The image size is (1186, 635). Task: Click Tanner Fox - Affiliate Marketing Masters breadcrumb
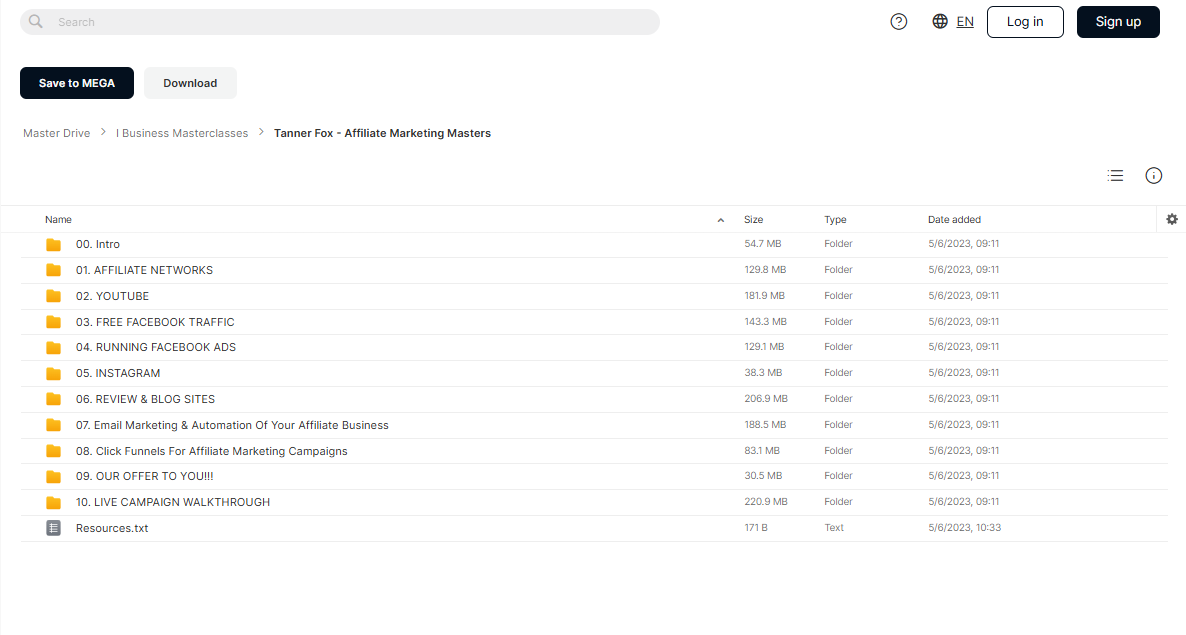point(382,133)
